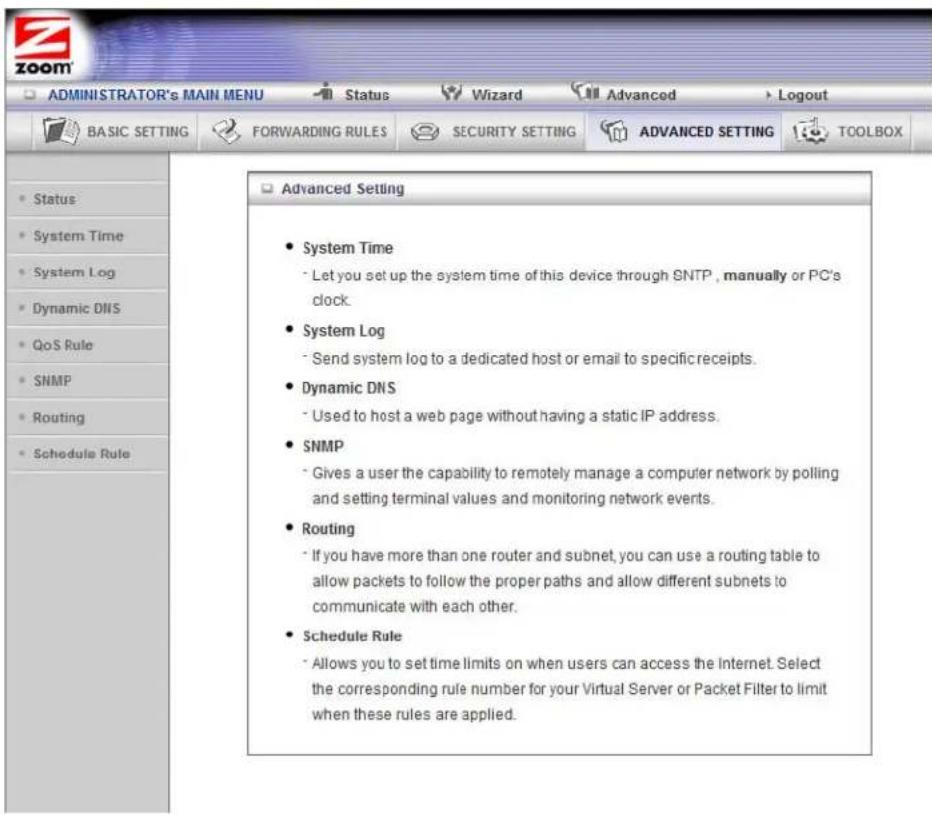
Task: Open System Time in the sidebar
Action: click(78, 236)
